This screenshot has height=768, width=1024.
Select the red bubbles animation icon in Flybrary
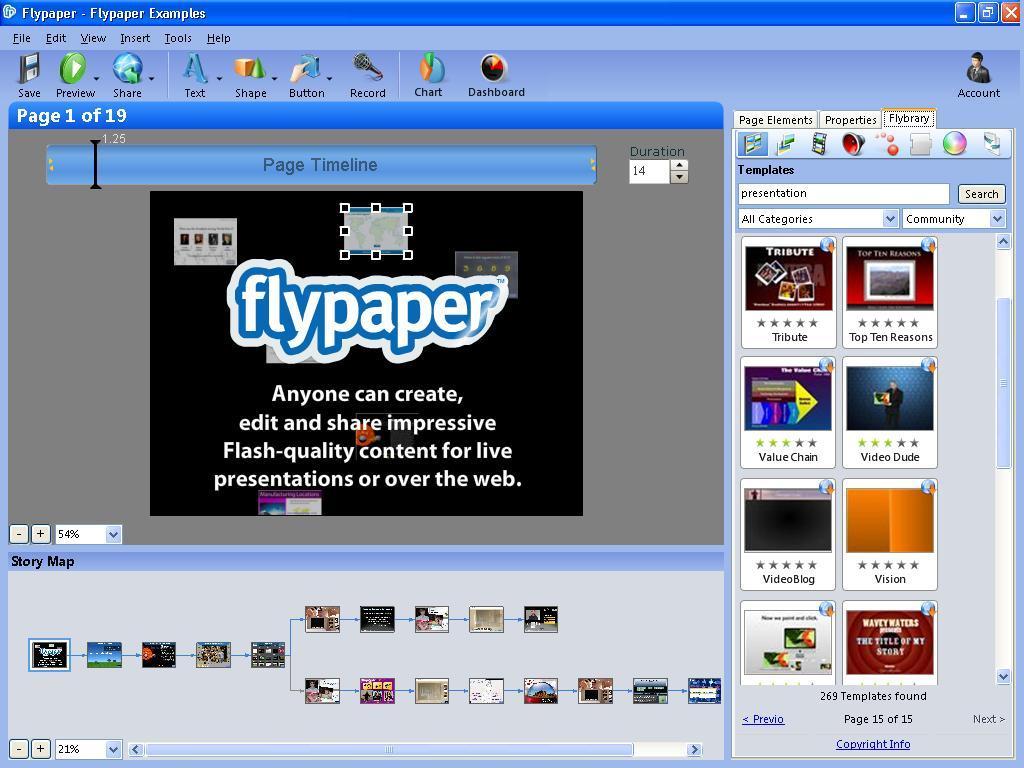tap(886, 144)
